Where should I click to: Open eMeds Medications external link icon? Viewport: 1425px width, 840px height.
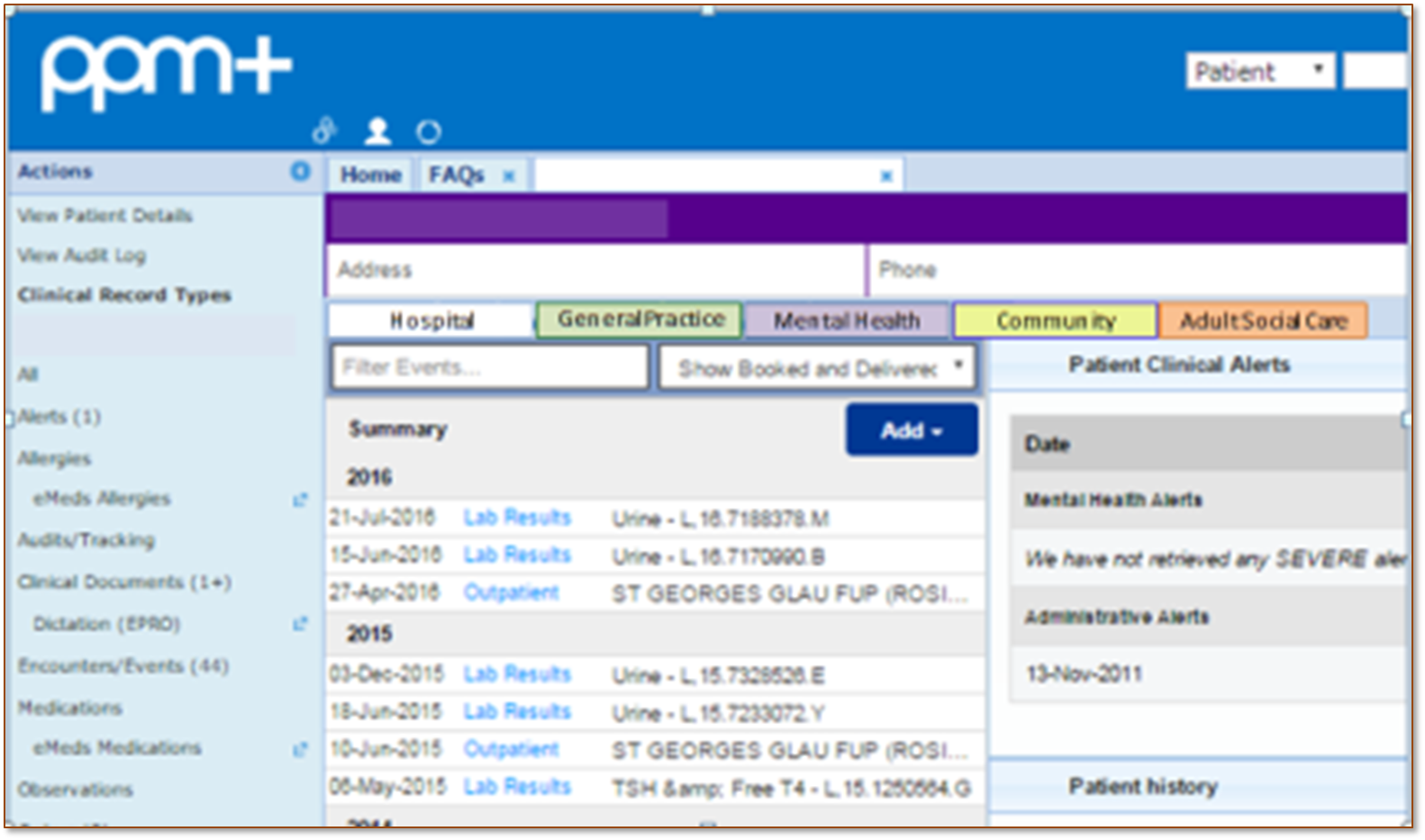tap(300, 749)
